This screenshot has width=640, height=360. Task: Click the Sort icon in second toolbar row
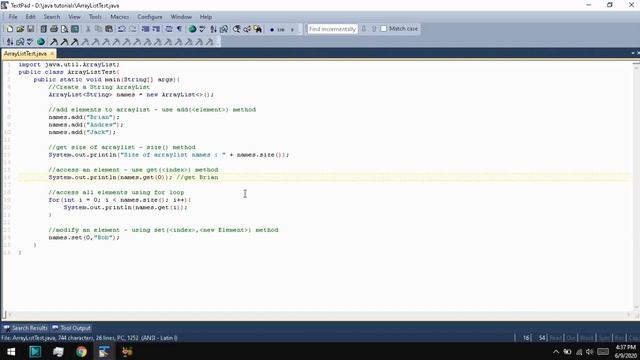[10, 42]
